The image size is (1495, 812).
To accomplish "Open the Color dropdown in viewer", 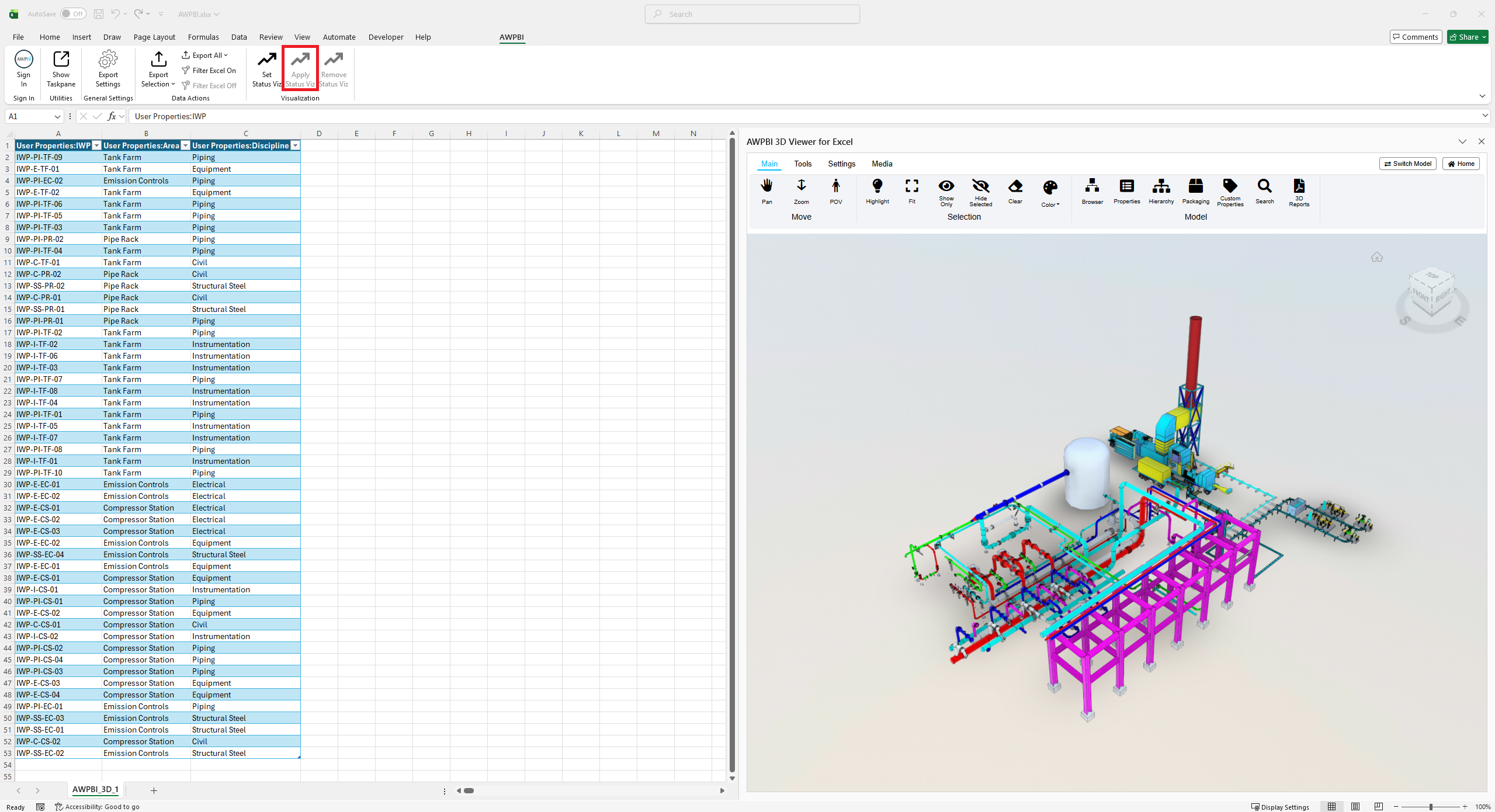I will point(1050,193).
